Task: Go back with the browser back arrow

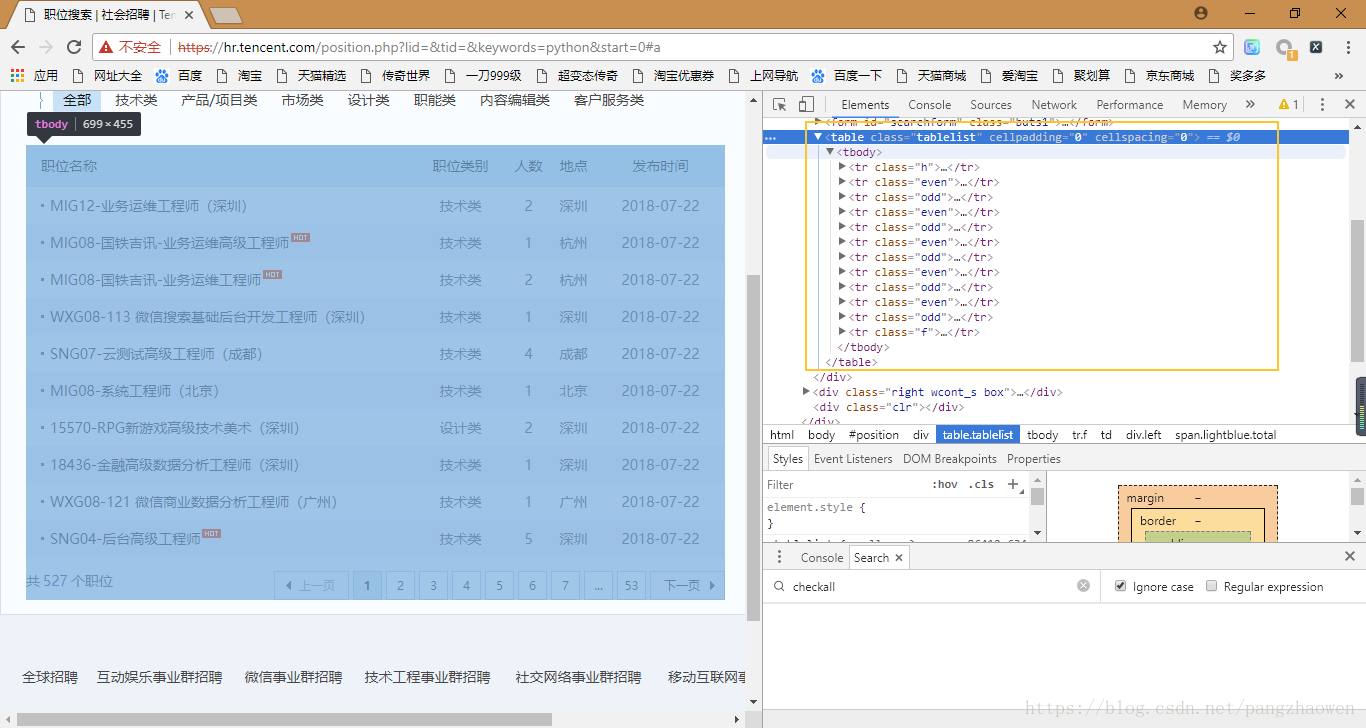Action: click(x=18, y=47)
